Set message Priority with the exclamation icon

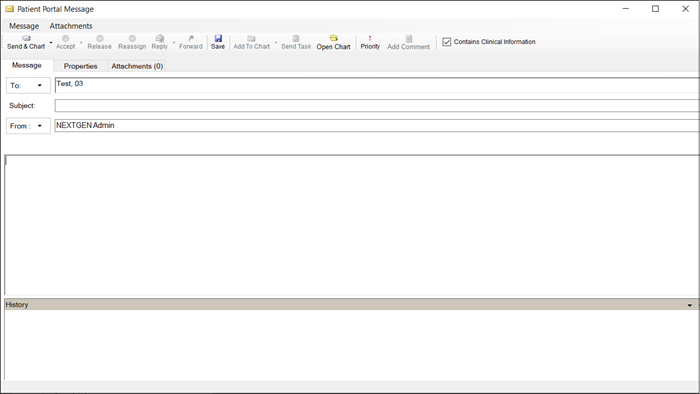tap(370, 38)
